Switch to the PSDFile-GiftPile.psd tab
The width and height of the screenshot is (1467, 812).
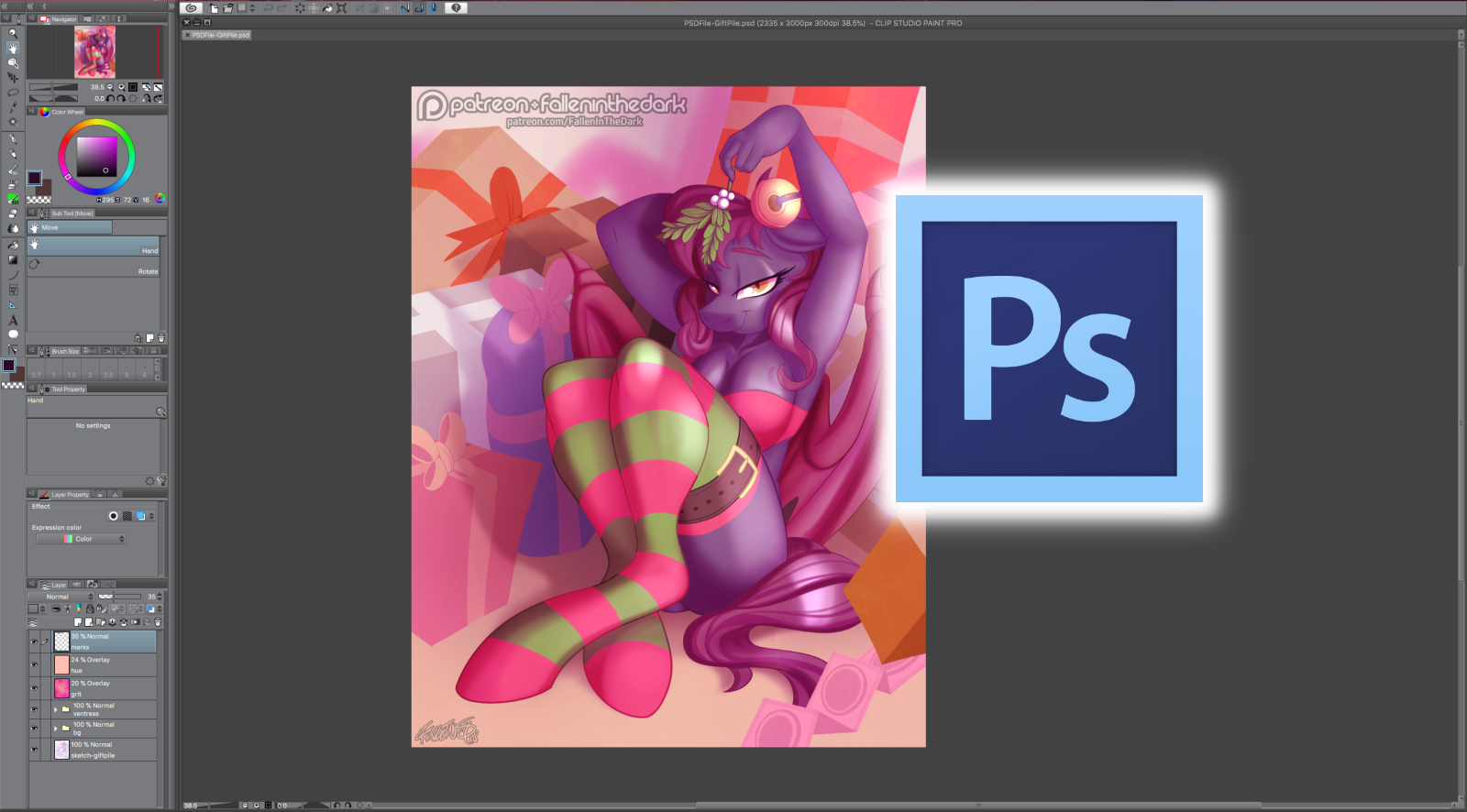pyautogui.click(x=217, y=35)
